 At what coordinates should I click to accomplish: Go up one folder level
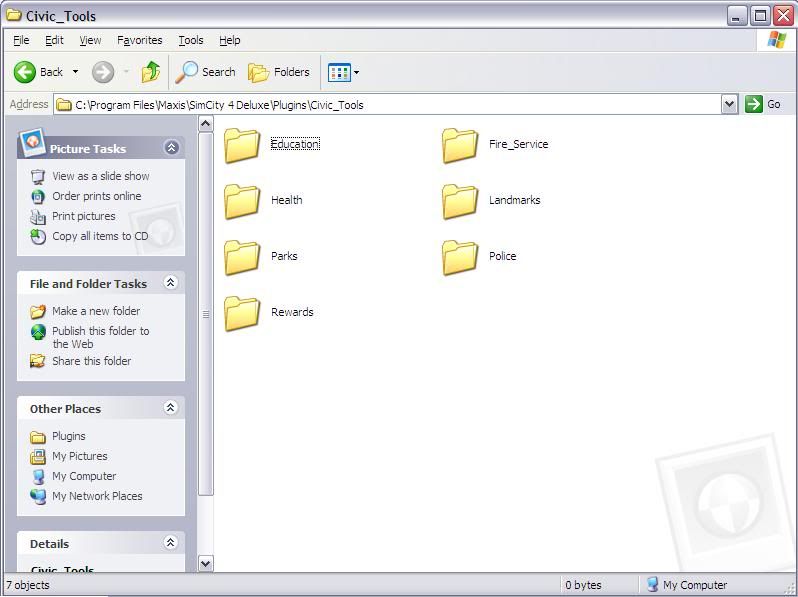pos(151,72)
